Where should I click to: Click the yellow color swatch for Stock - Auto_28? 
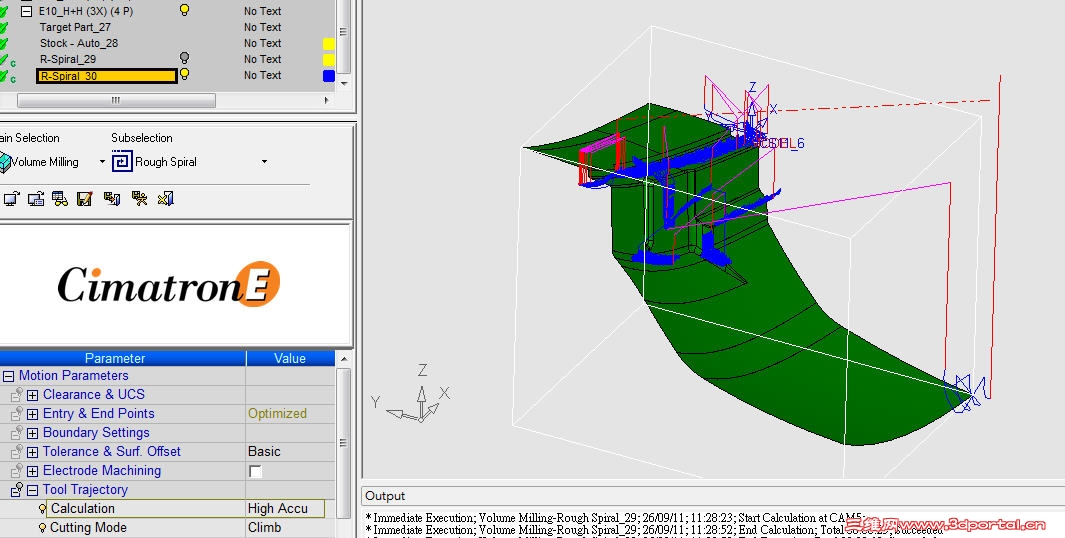(329, 44)
